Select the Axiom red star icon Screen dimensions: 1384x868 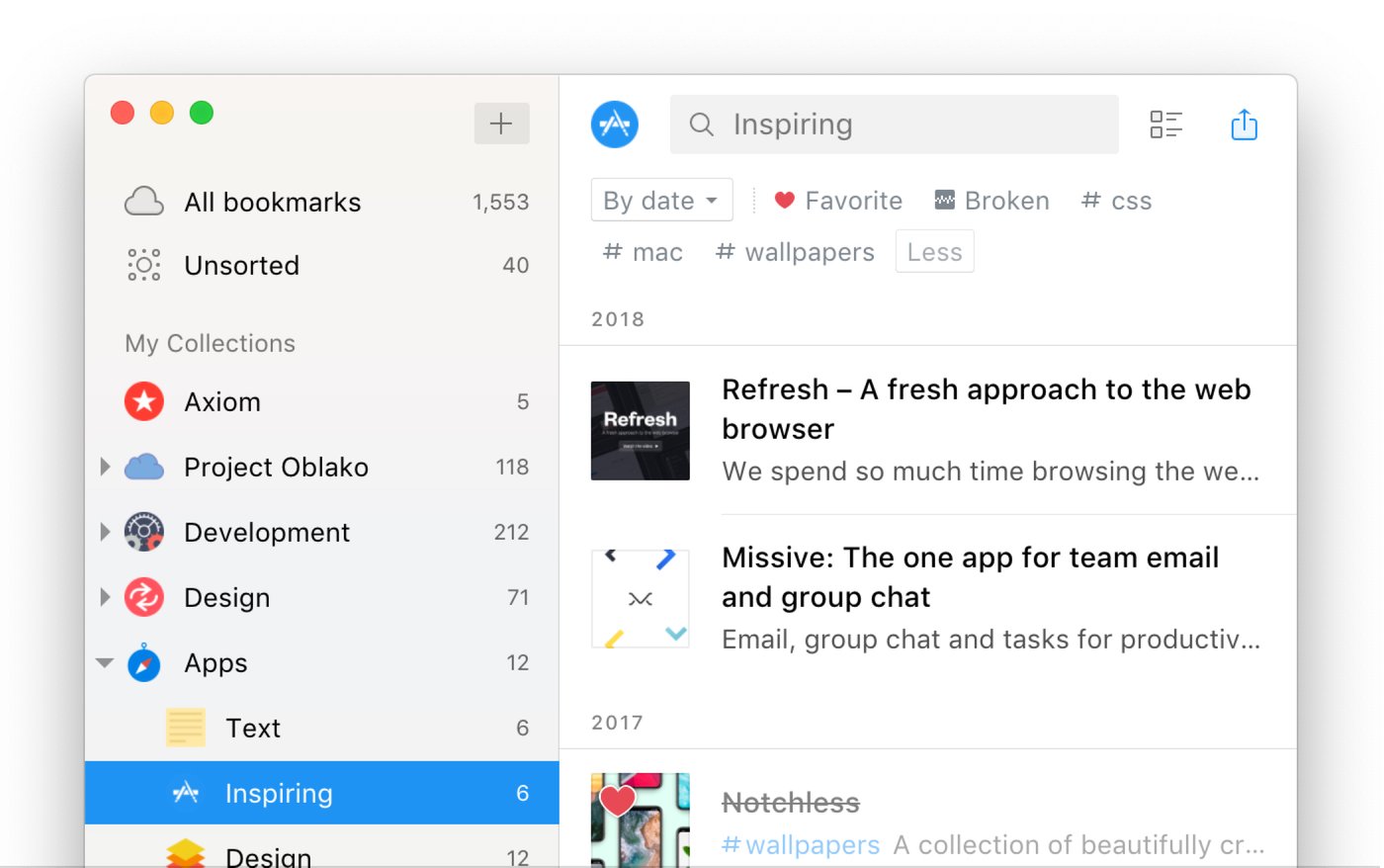point(144,401)
